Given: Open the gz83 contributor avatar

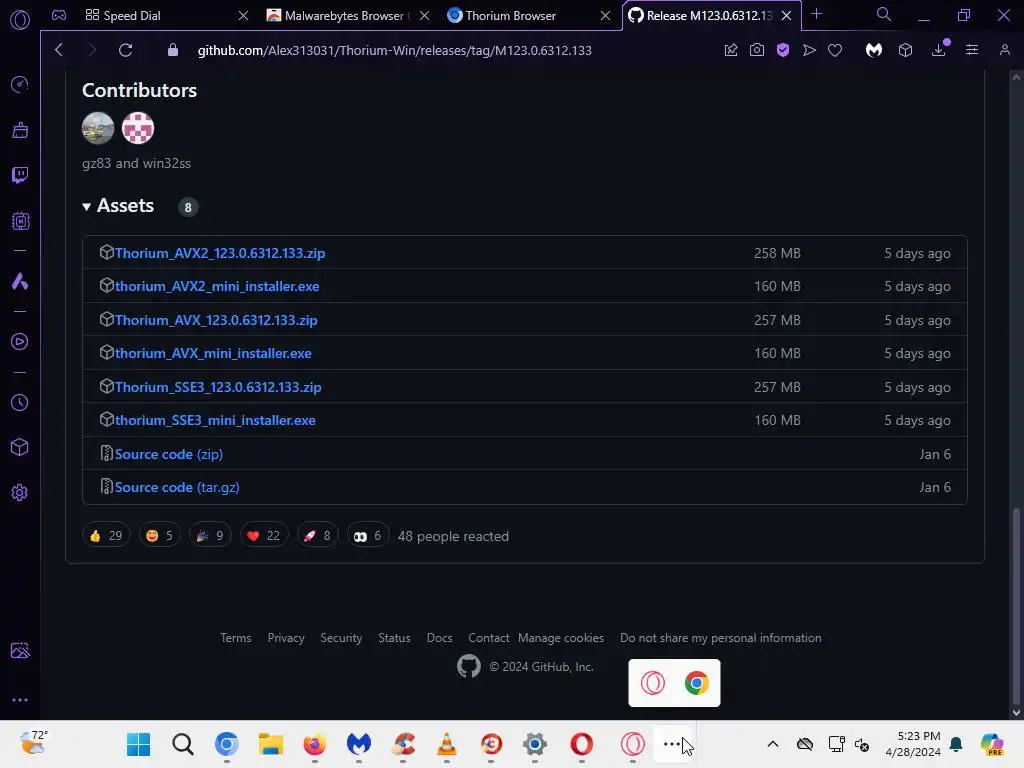Looking at the screenshot, I should [x=98, y=127].
